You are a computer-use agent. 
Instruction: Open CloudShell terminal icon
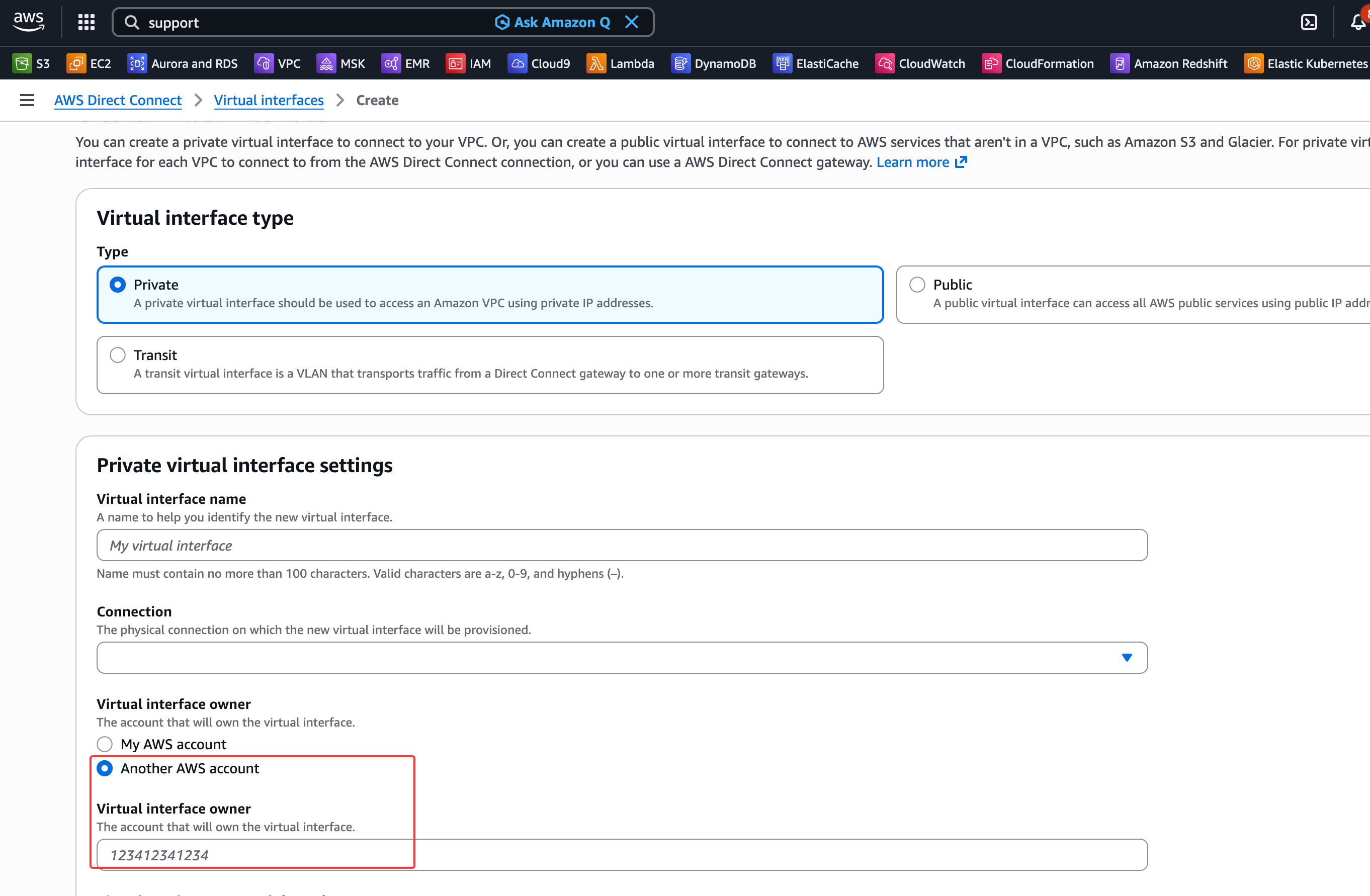click(1309, 23)
